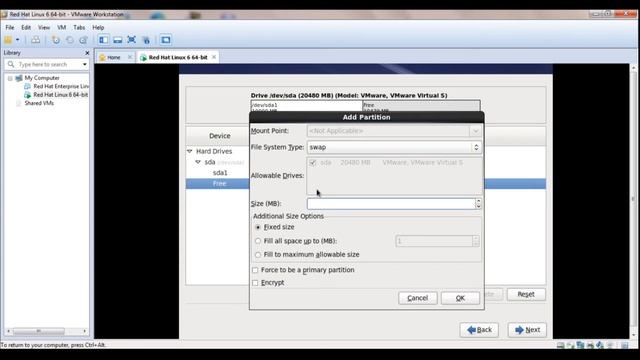Open the Tabs menu
Viewport: 640px width, 360px height.
click(x=79, y=27)
